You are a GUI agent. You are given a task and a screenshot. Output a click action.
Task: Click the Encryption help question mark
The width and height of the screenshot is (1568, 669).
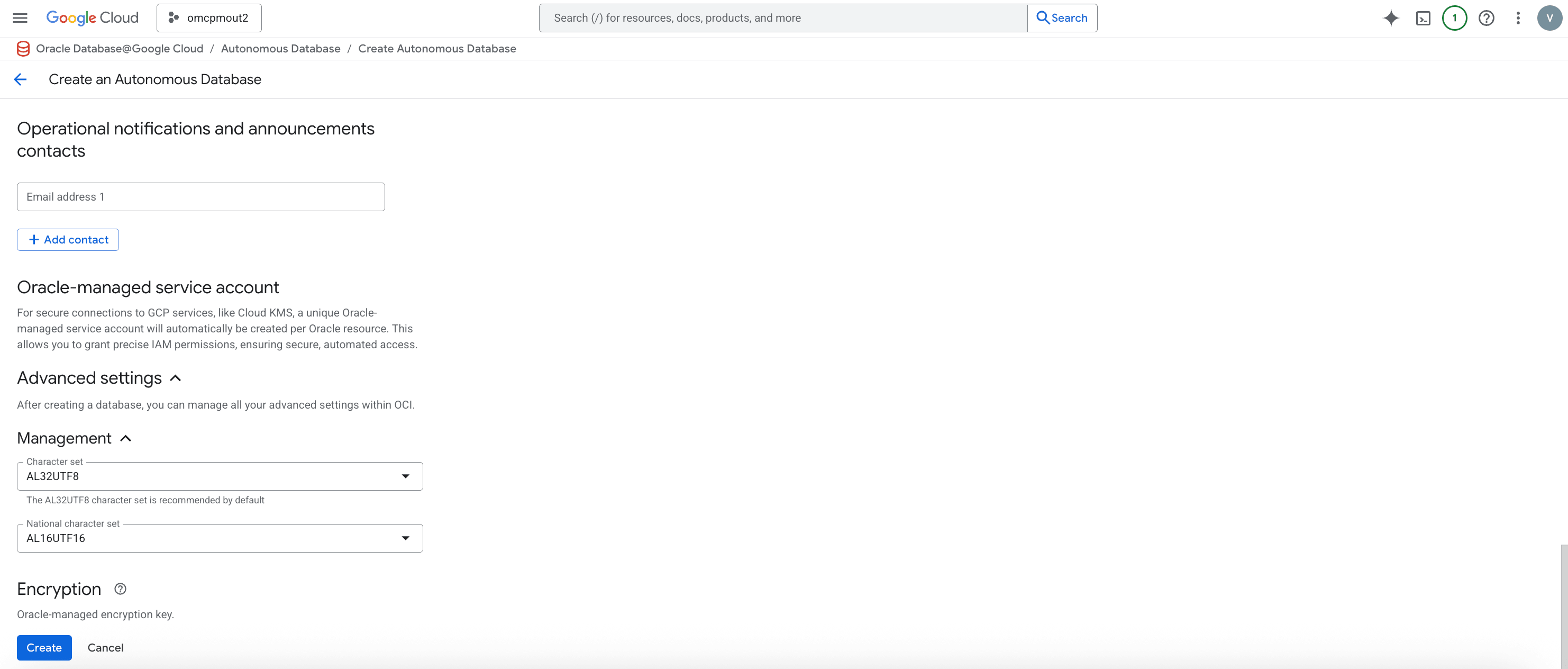click(120, 589)
